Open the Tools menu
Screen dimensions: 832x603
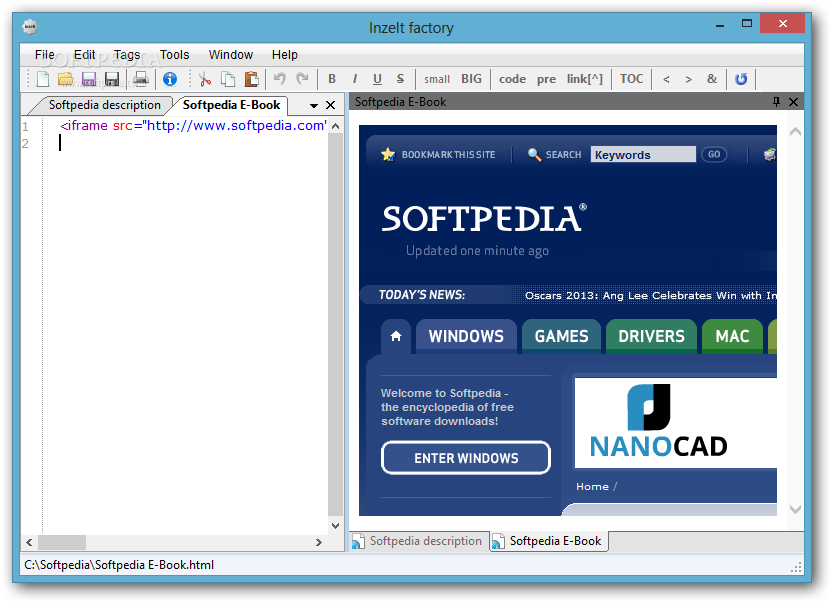(175, 55)
